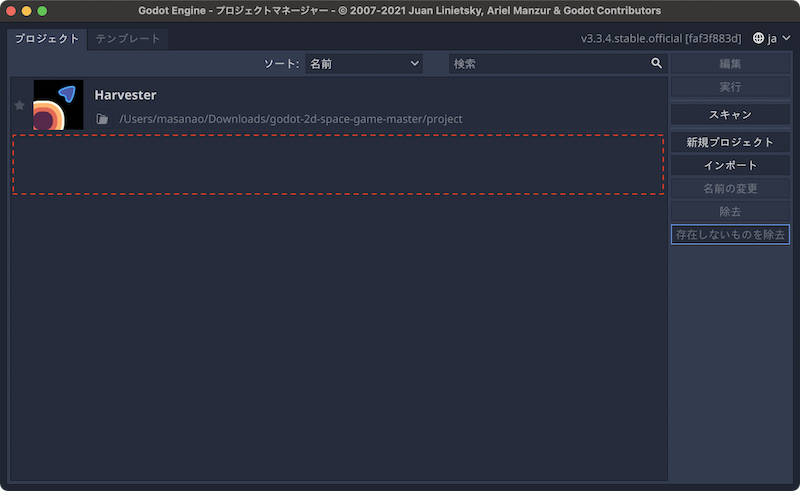800x491 pixels.
Task: Maximize window with green button
Action: [x=42, y=11]
